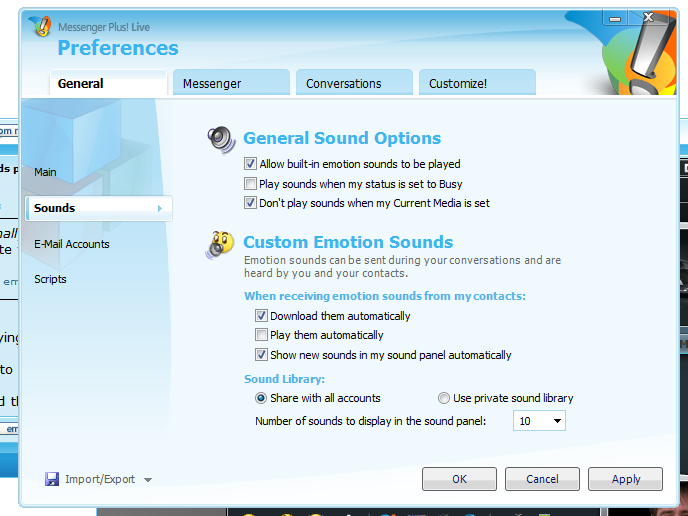Open the Customize! tab
This screenshot has width=688, height=516.
tap(477, 83)
